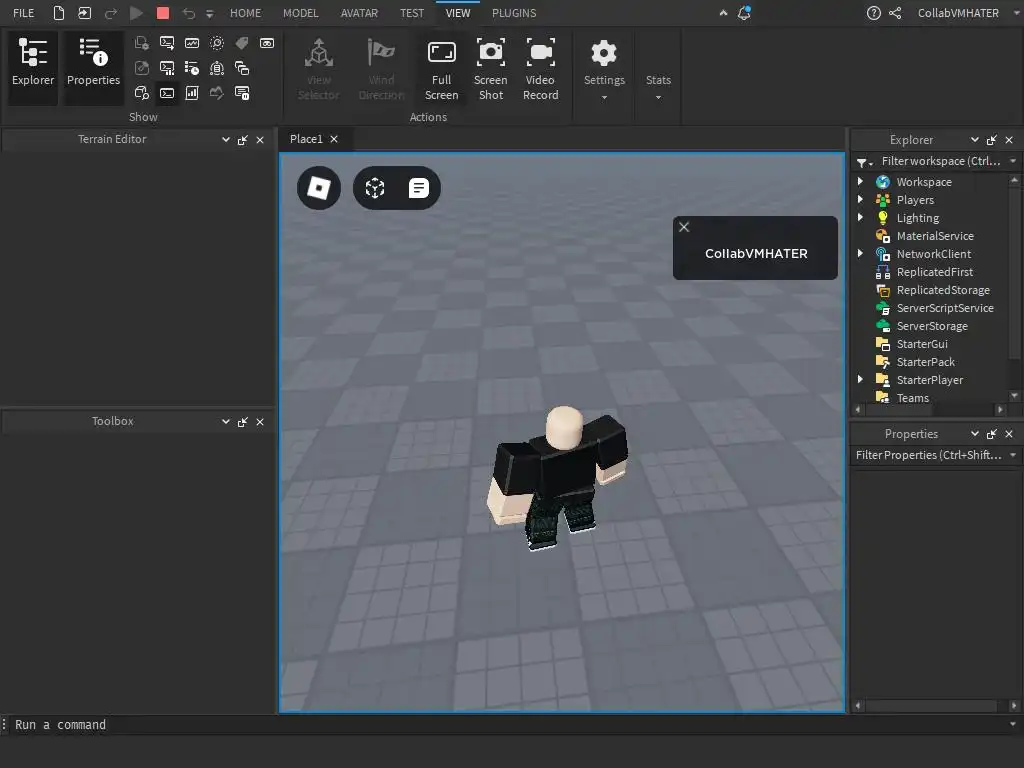Click the dotted-circle magnifier icon in Show group

click(217, 43)
